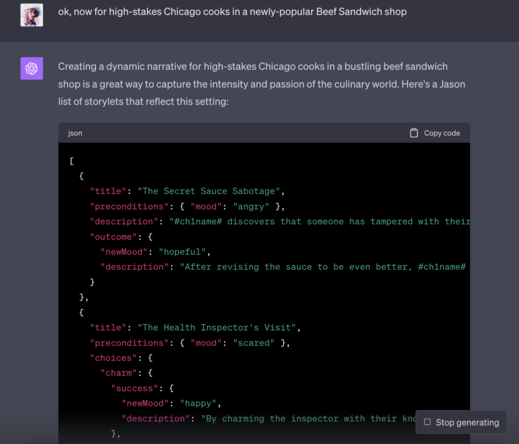Click the line starting "#ch1name# discovers"
Viewport: 519px width, 444px height.
[320, 221]
